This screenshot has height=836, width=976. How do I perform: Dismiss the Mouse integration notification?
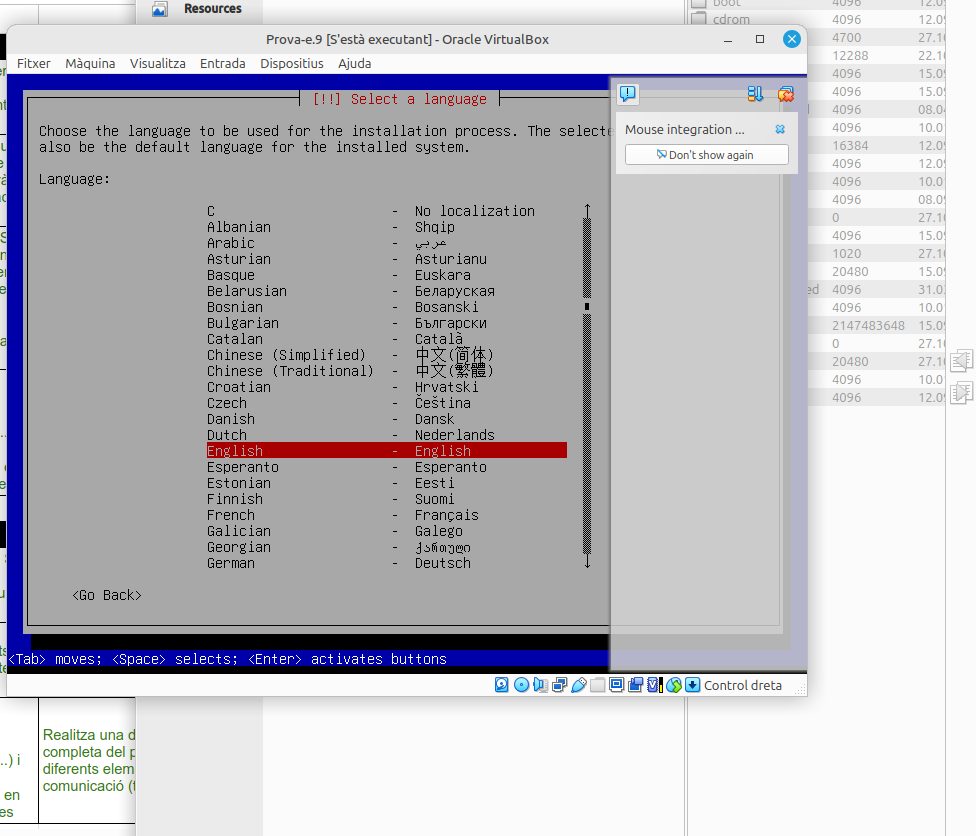click(x=780, y=130)
